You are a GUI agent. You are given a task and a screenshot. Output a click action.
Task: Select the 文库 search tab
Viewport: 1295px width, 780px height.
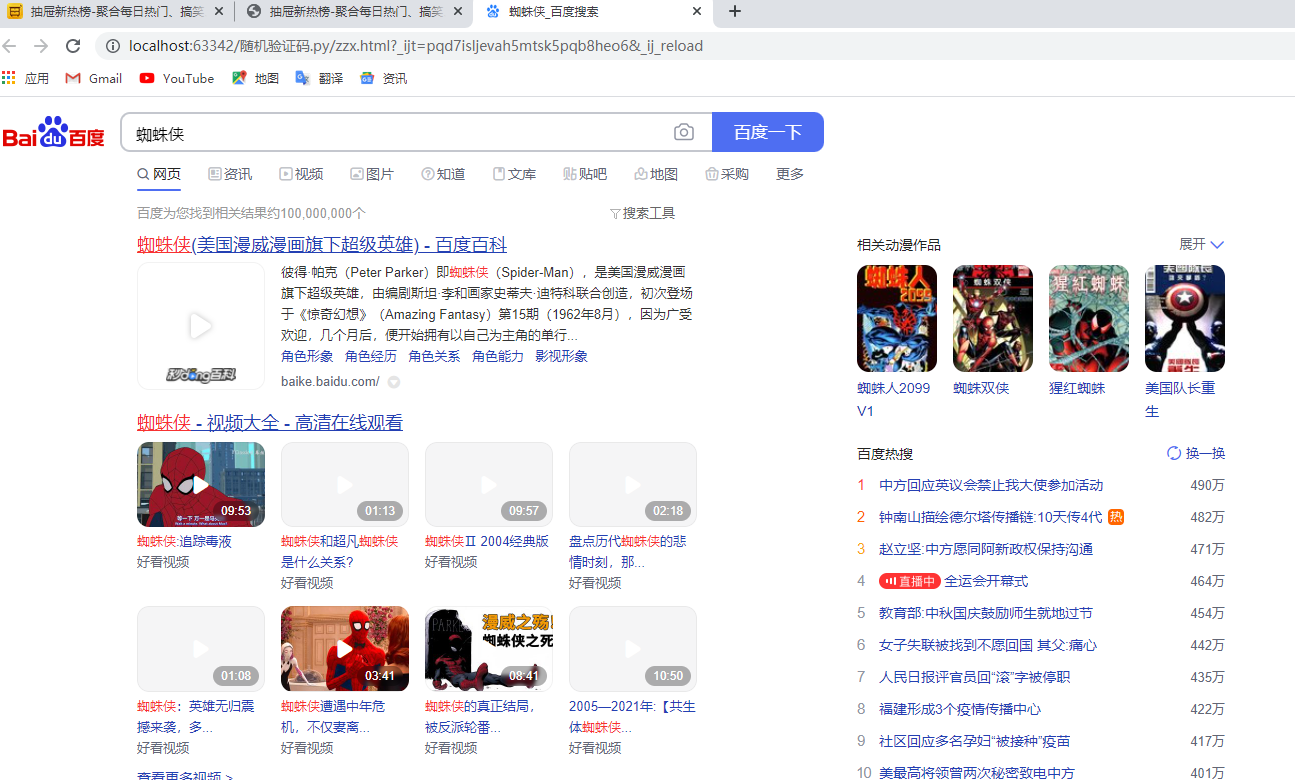(514, 174)
